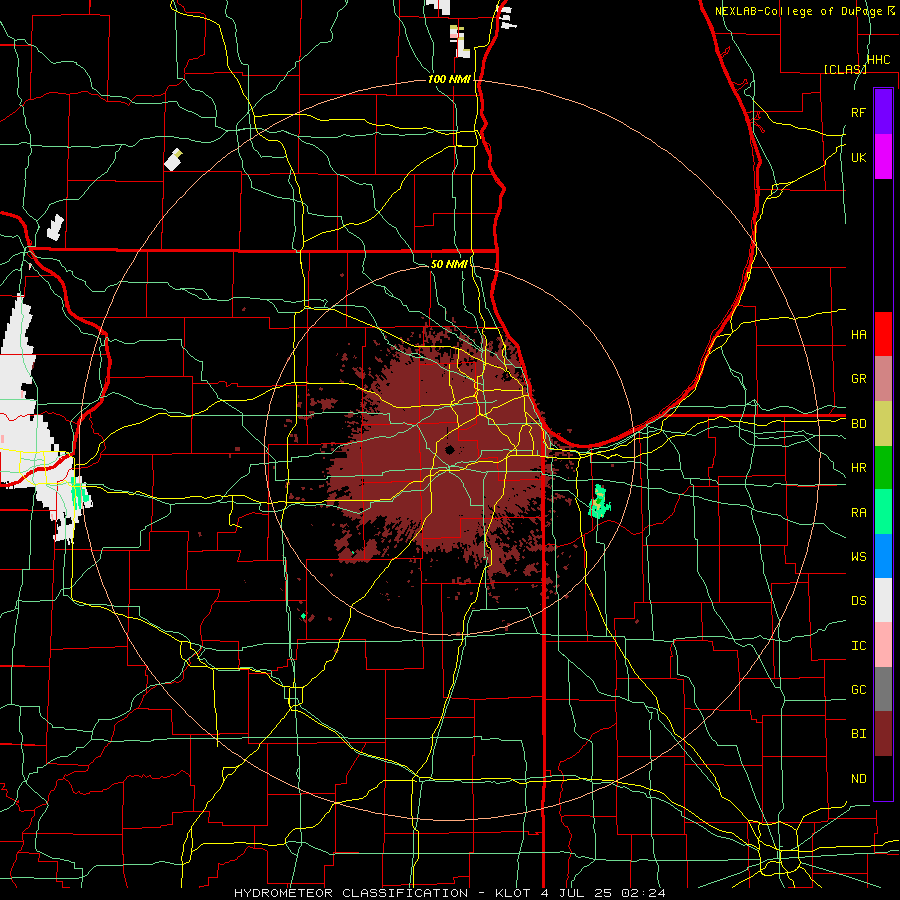Pick the RA light green legend swatch
This screenshot has height=900, width=900.
(883, 512)
